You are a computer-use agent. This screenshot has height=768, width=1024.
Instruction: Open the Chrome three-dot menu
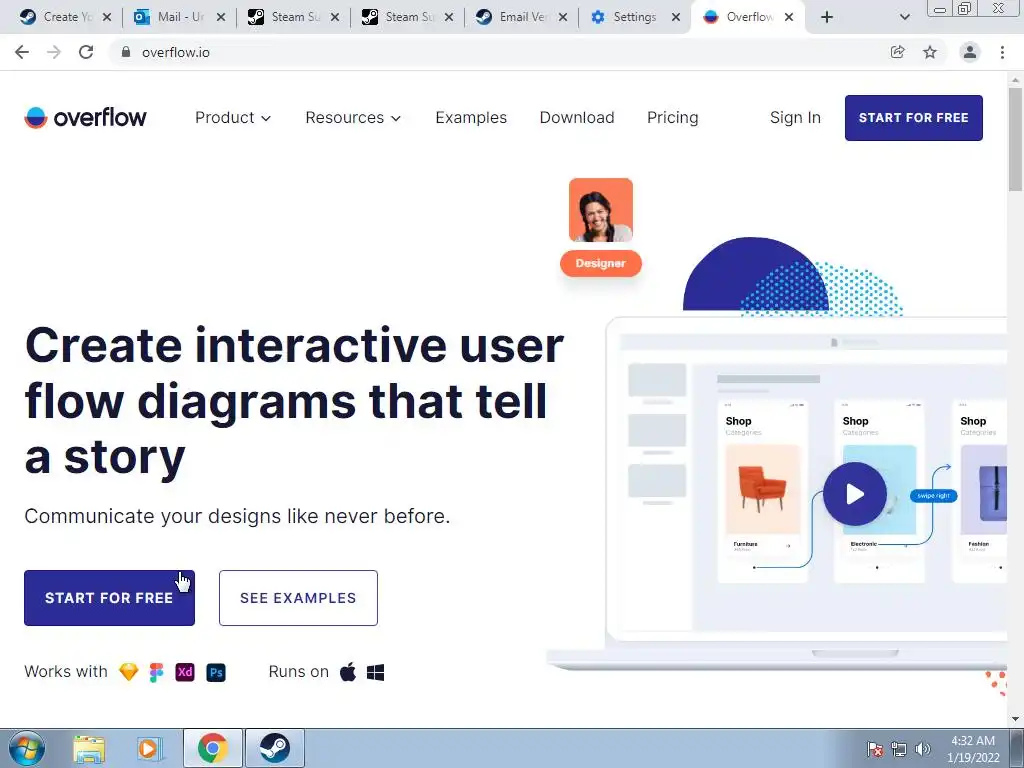(1002, 52)
